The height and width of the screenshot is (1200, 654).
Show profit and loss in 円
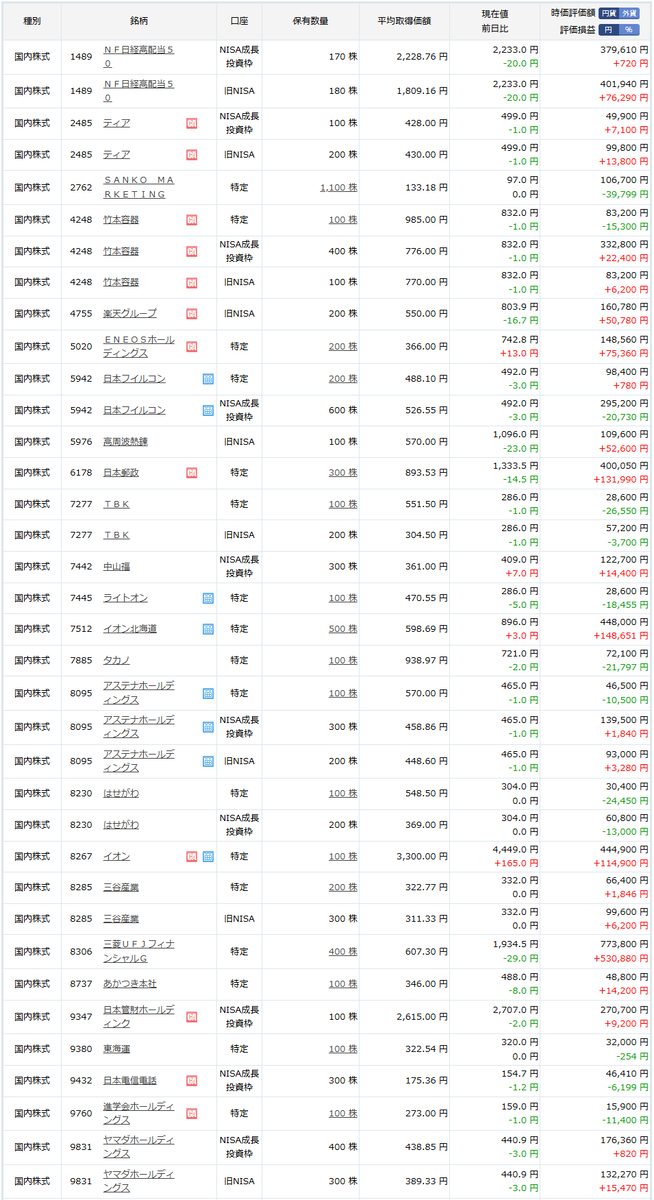pos(609,29)
